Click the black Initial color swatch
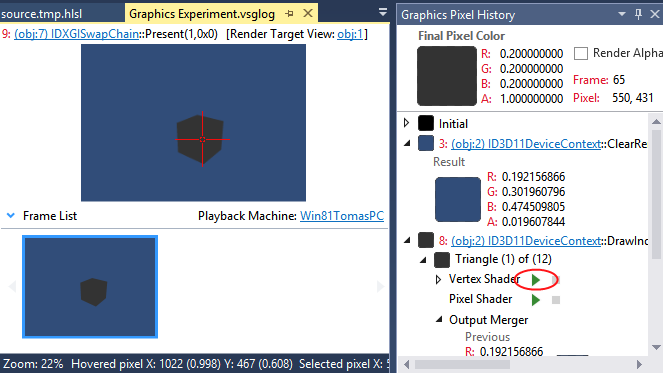Image resolution: width=663 pixels, height=373 pixels. [426, 123]
